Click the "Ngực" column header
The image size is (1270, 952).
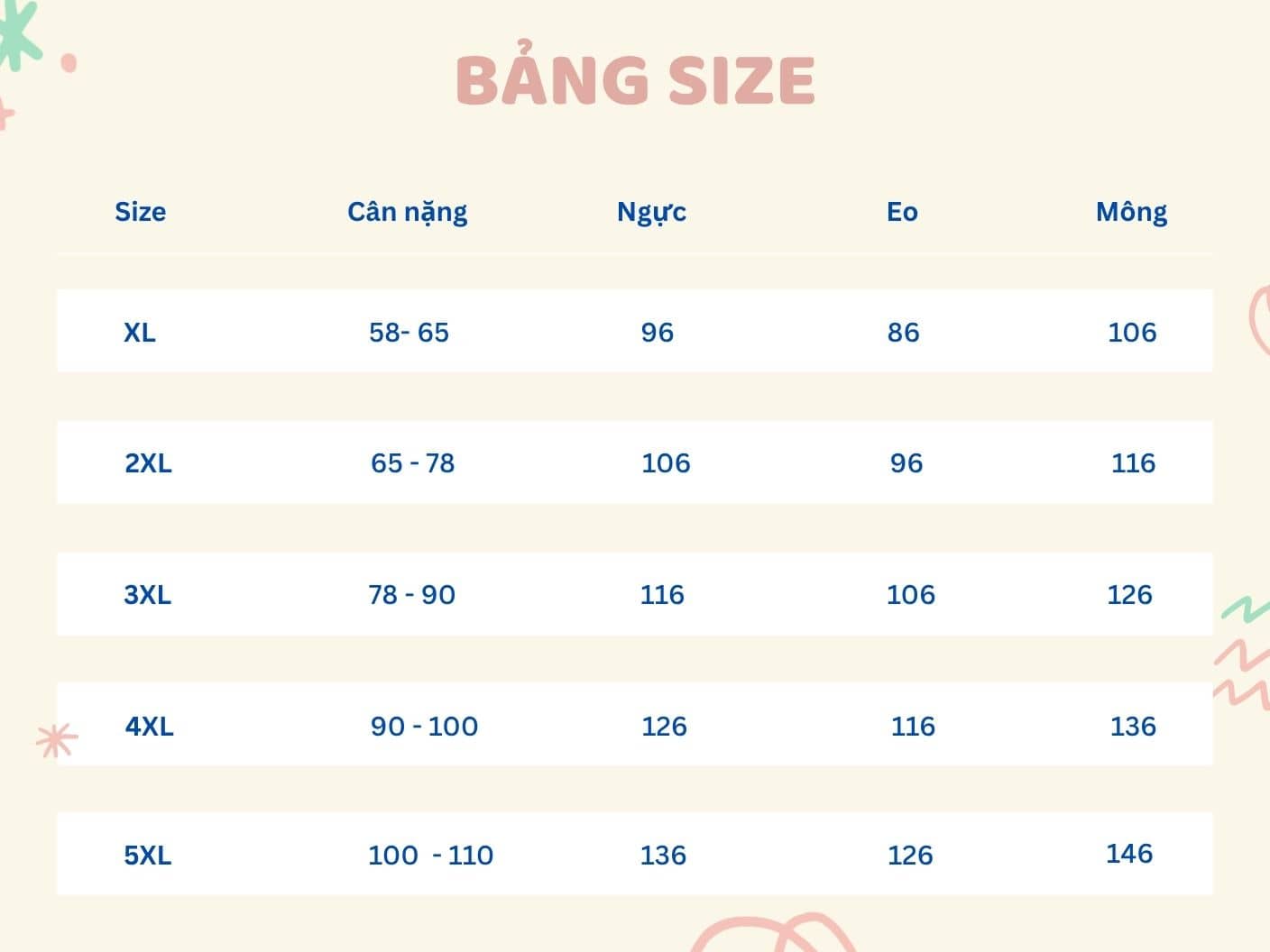click(651, 212)
